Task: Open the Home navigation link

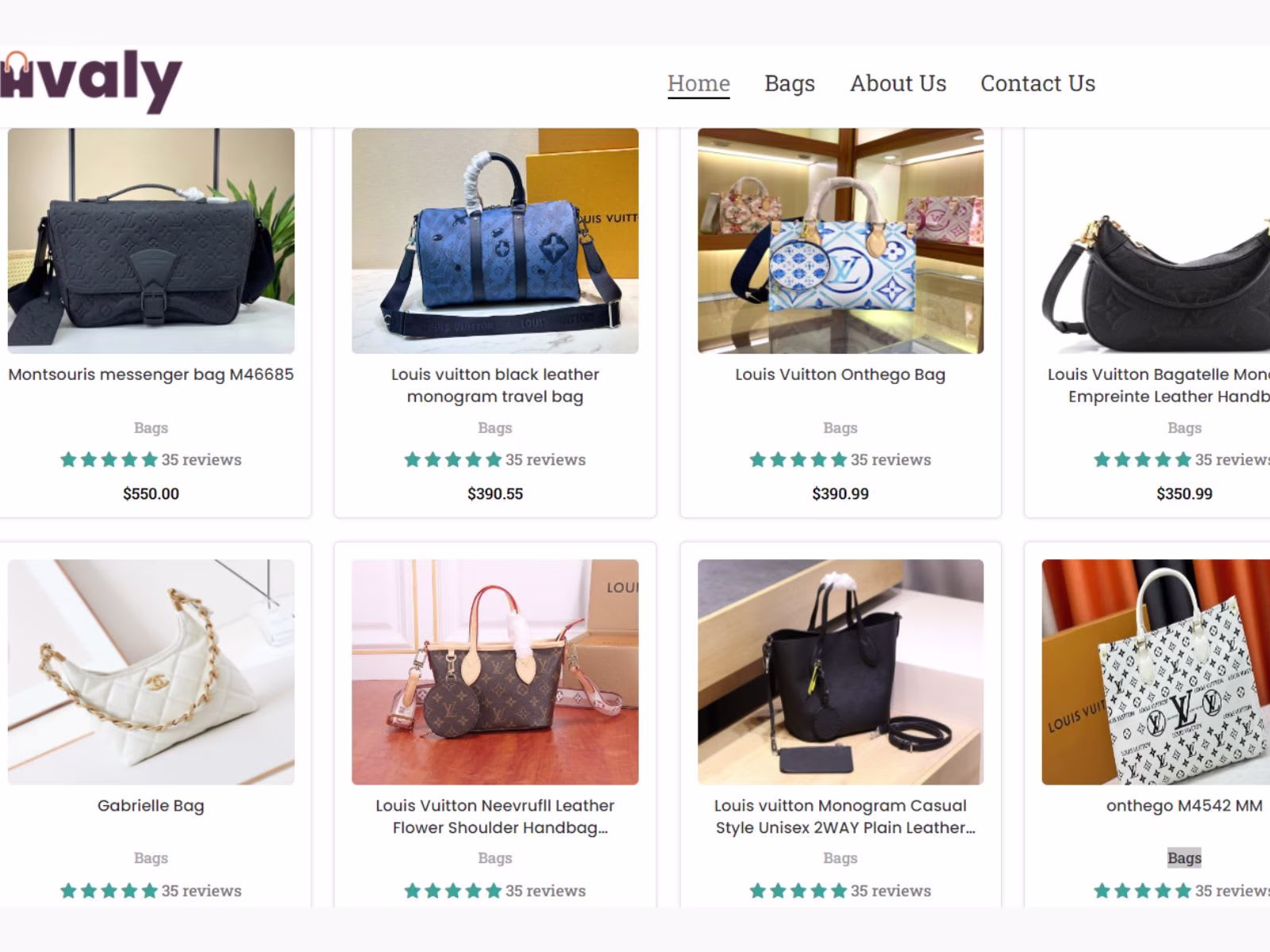Action: (x=698, y=83)
